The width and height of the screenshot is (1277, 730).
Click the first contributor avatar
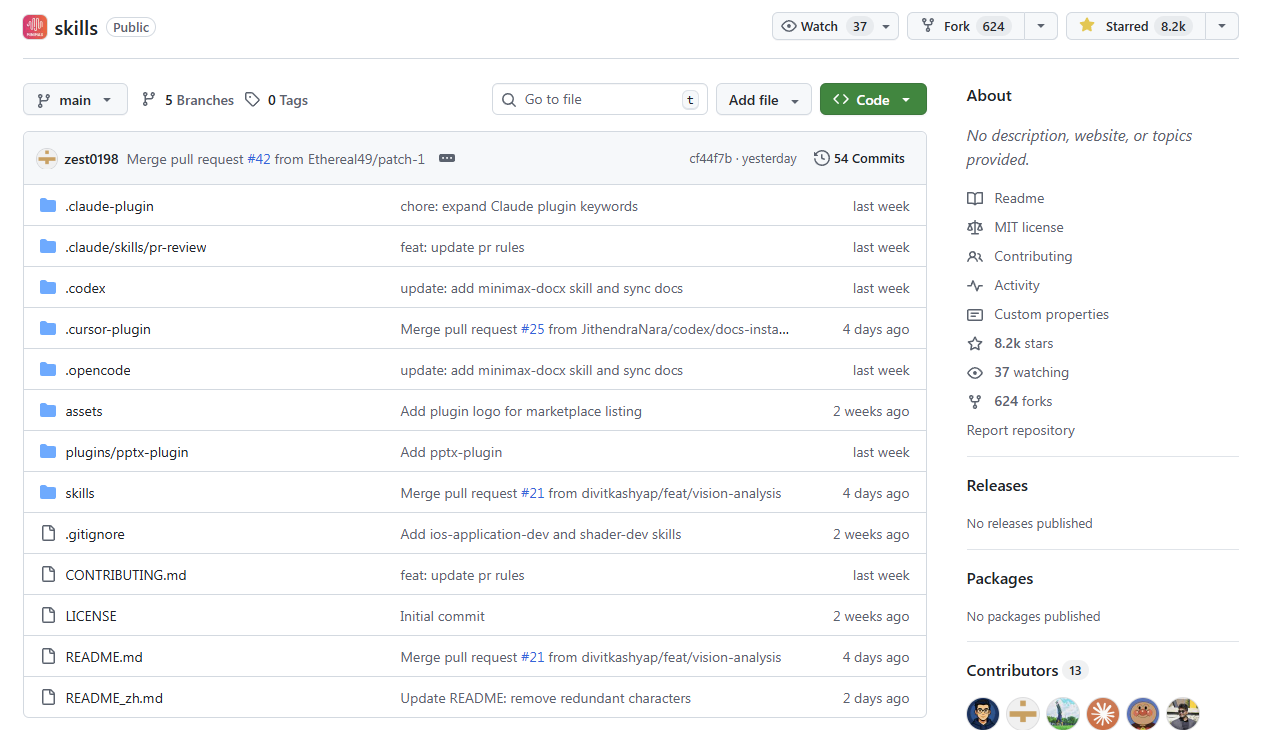pyautogui.click(x=982, y=713)
